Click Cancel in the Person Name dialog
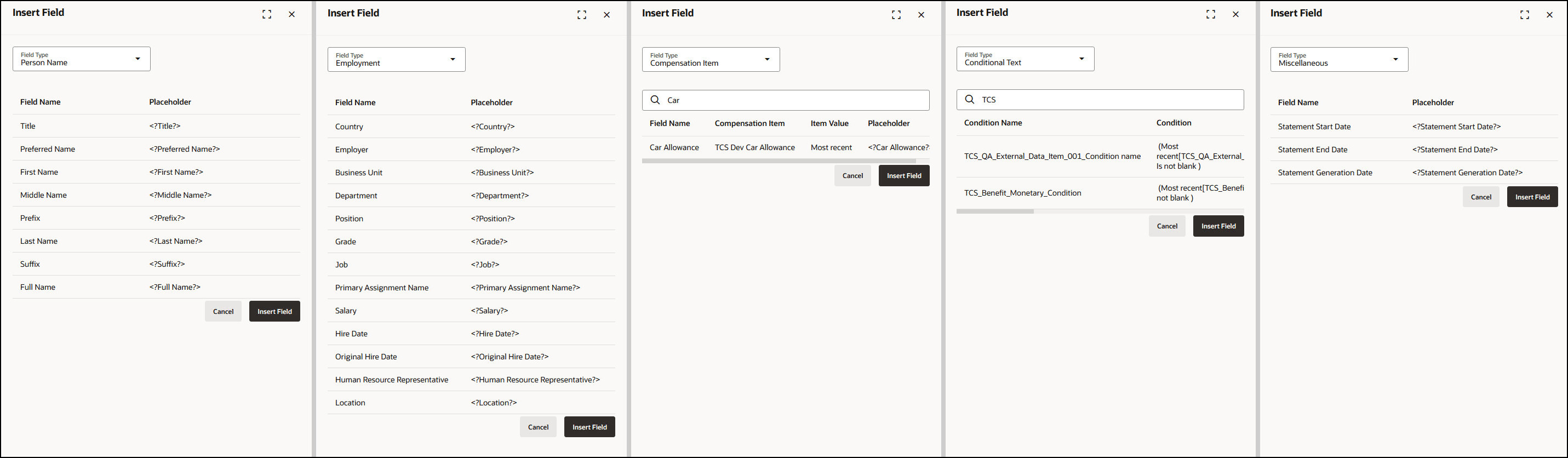1568x458 pixels. [224, 311]
